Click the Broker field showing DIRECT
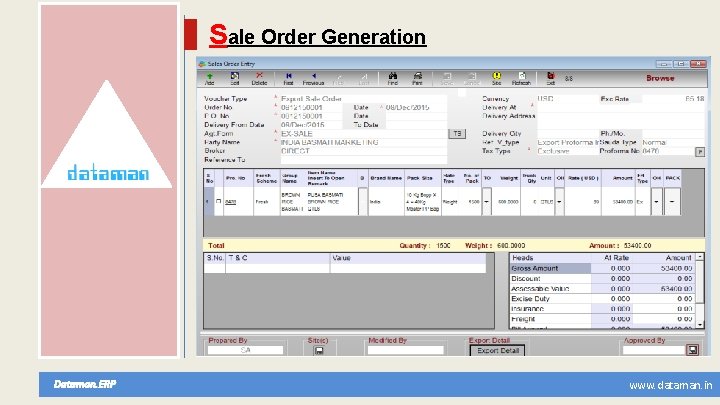Viewport: 720px width, 405px height. pyautogui.click(x=363, y=151)
